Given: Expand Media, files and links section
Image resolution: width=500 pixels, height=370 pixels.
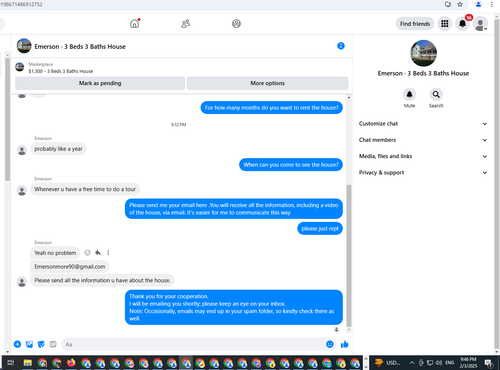Looking at the screenshot, I should (x=423, y=156).
